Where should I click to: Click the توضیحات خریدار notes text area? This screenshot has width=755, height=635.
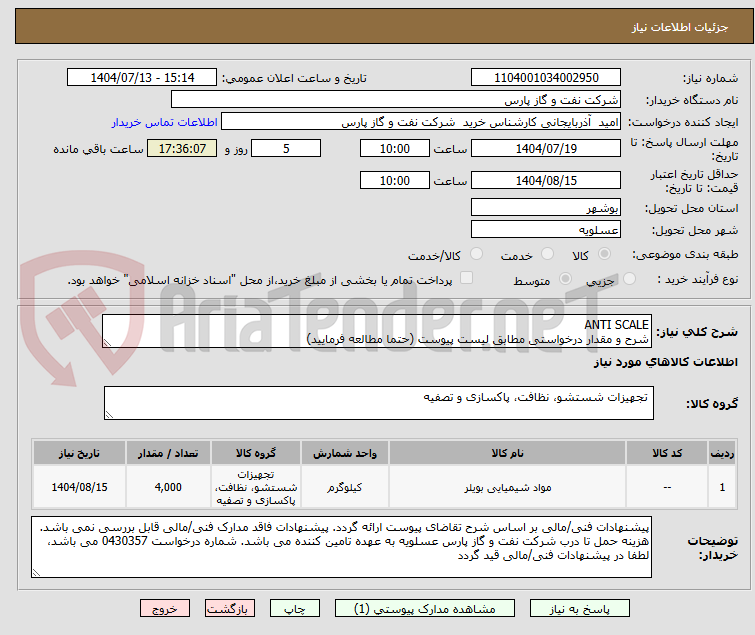(341, 547)
